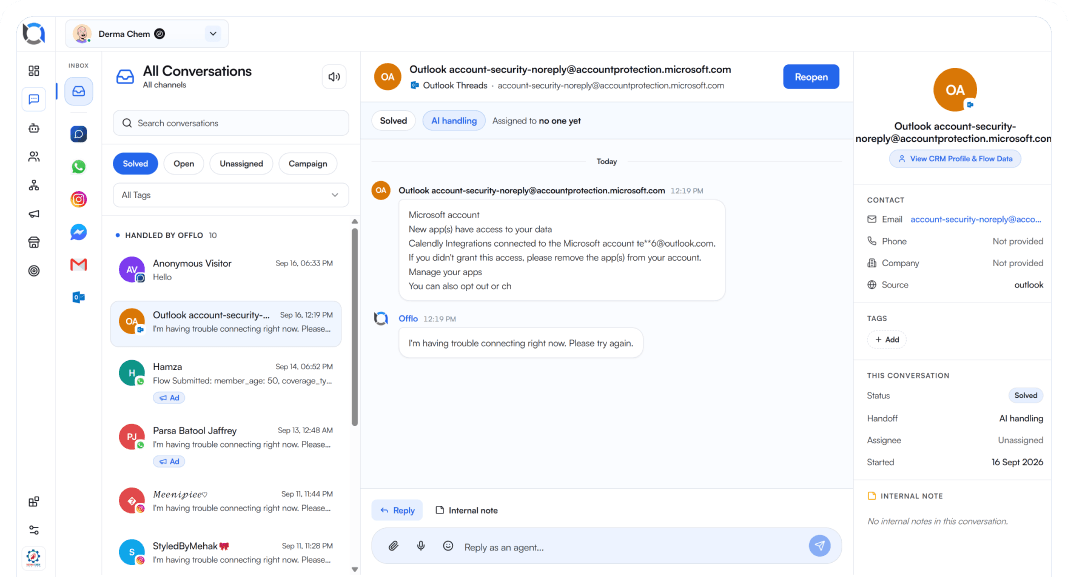Open the Parsa Batool Jaffrey conversation
The width and height of the screenshot is (1068, 577).
[x=226, y=445]
